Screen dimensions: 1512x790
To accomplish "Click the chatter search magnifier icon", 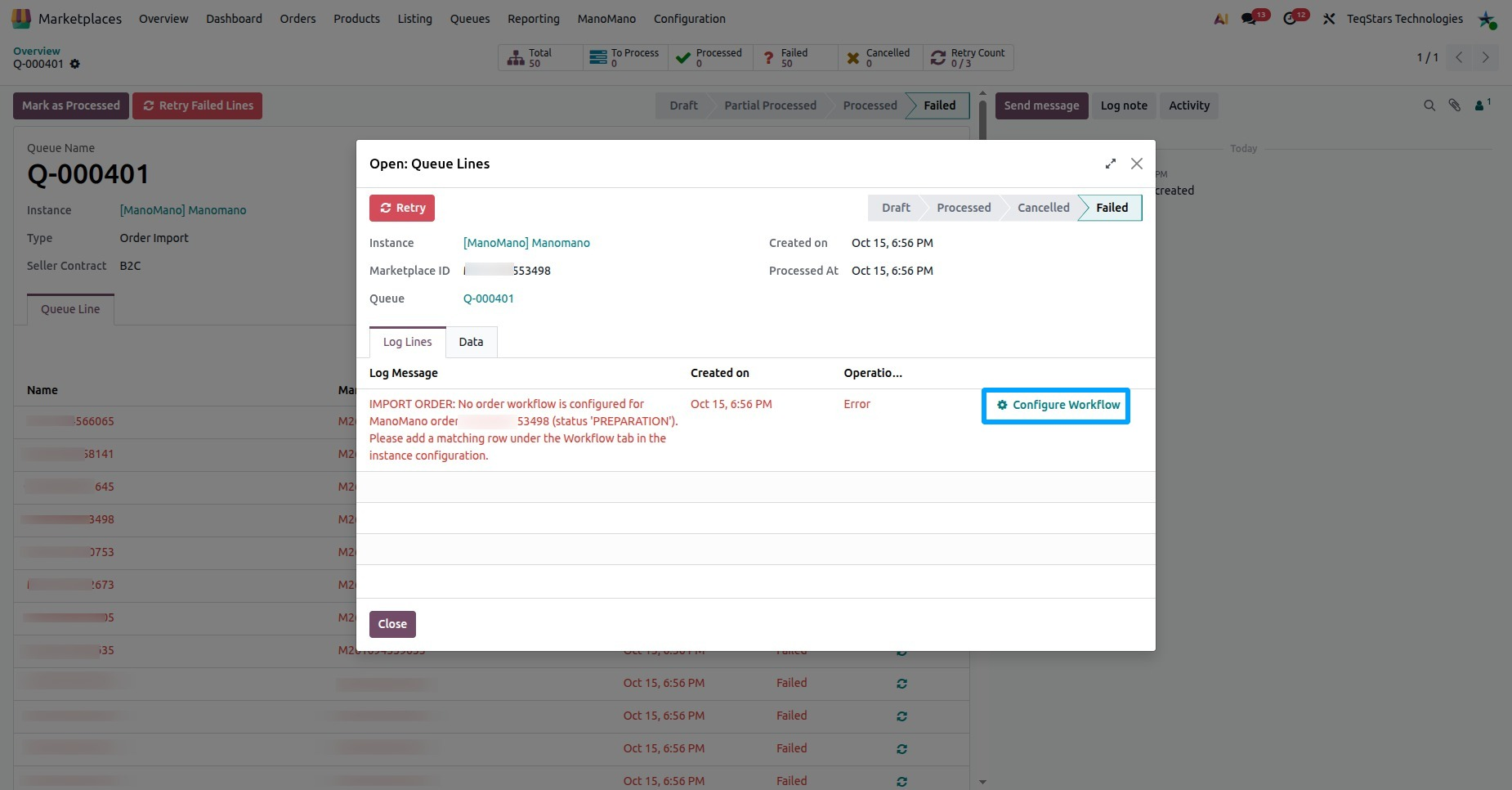I will click(x=1429, y=105).
